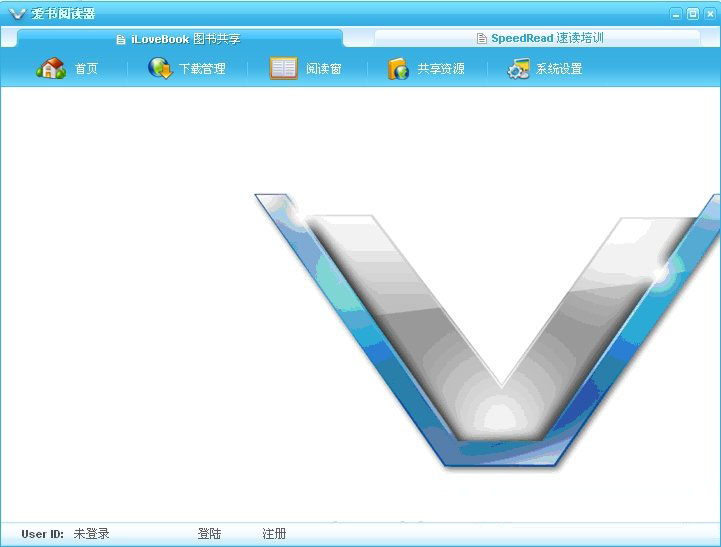
Task: Select the 系统设置 text label
Action: point(559,69)
